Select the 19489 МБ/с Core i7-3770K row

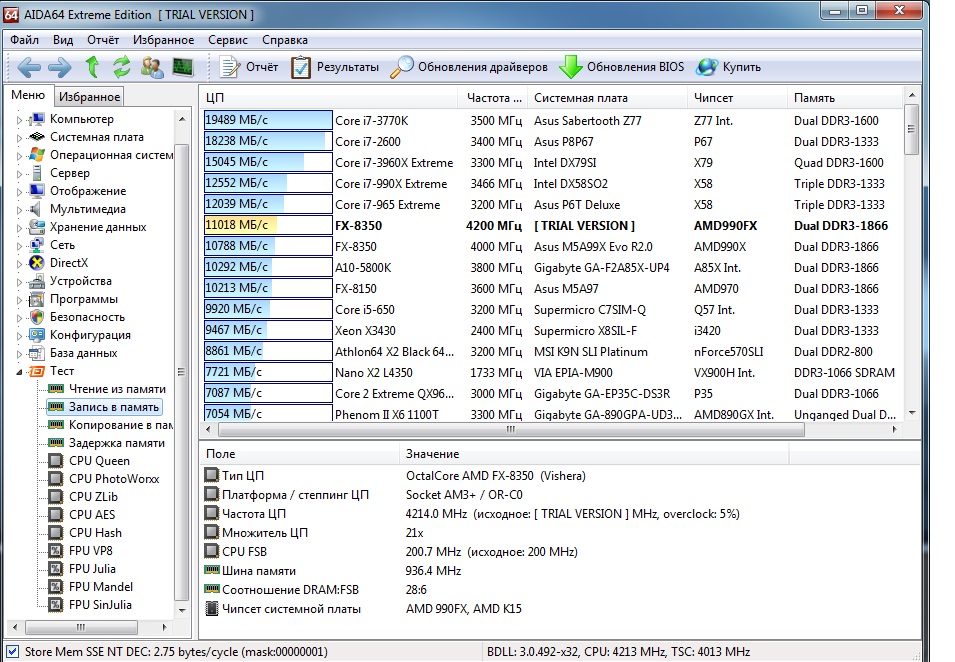pos(551,121)
